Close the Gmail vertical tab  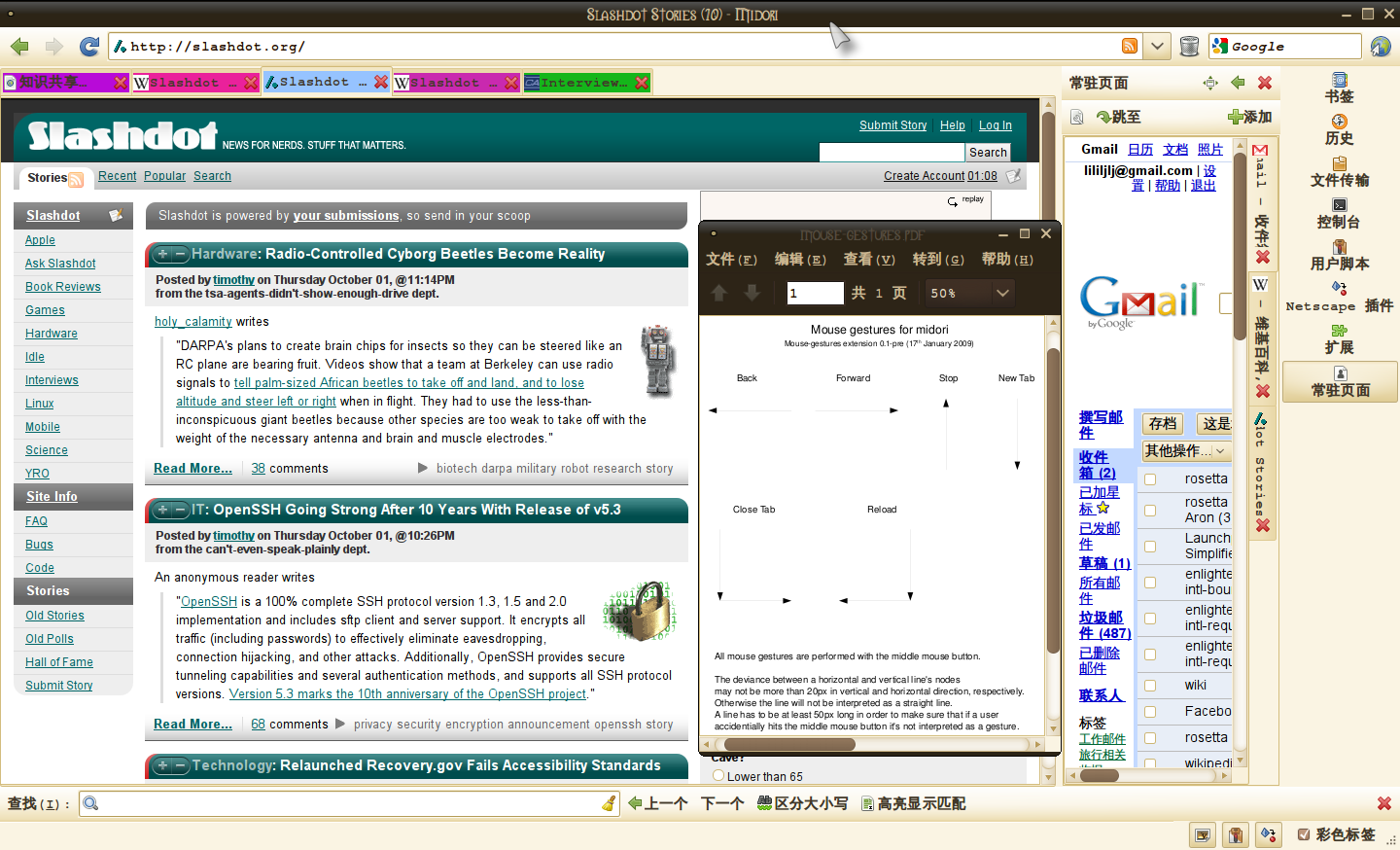(1262, 257)
